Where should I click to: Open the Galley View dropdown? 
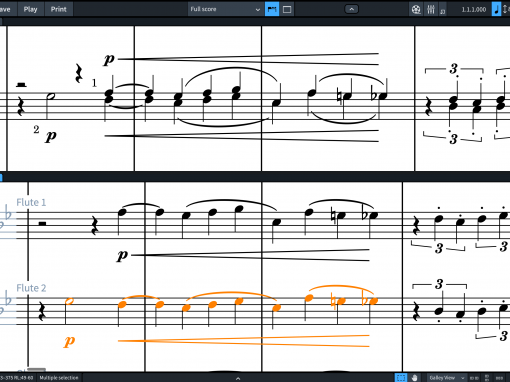click(447, 378)
